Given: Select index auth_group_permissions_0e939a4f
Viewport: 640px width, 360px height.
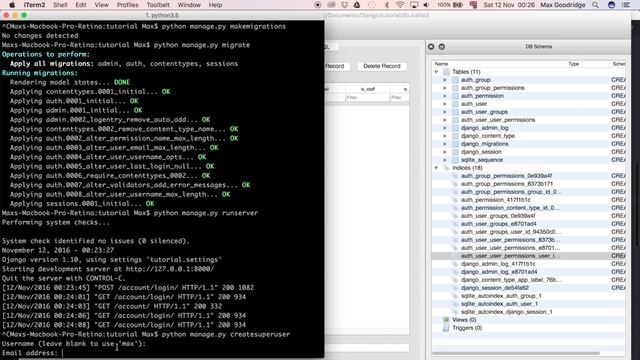Looking at the screenshot, I should [506, 176].
